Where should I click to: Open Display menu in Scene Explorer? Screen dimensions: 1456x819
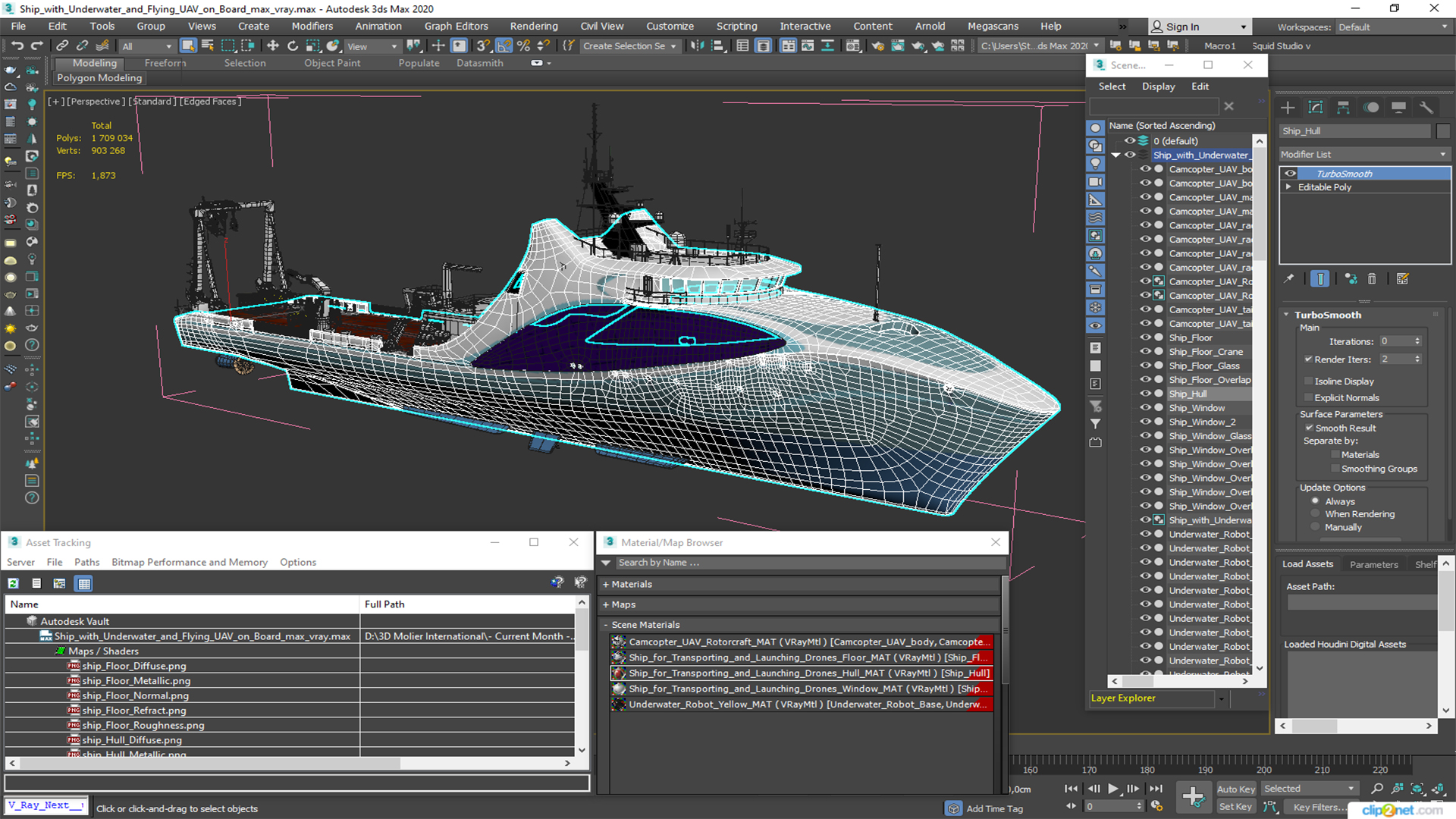[x=1159, y=86]
